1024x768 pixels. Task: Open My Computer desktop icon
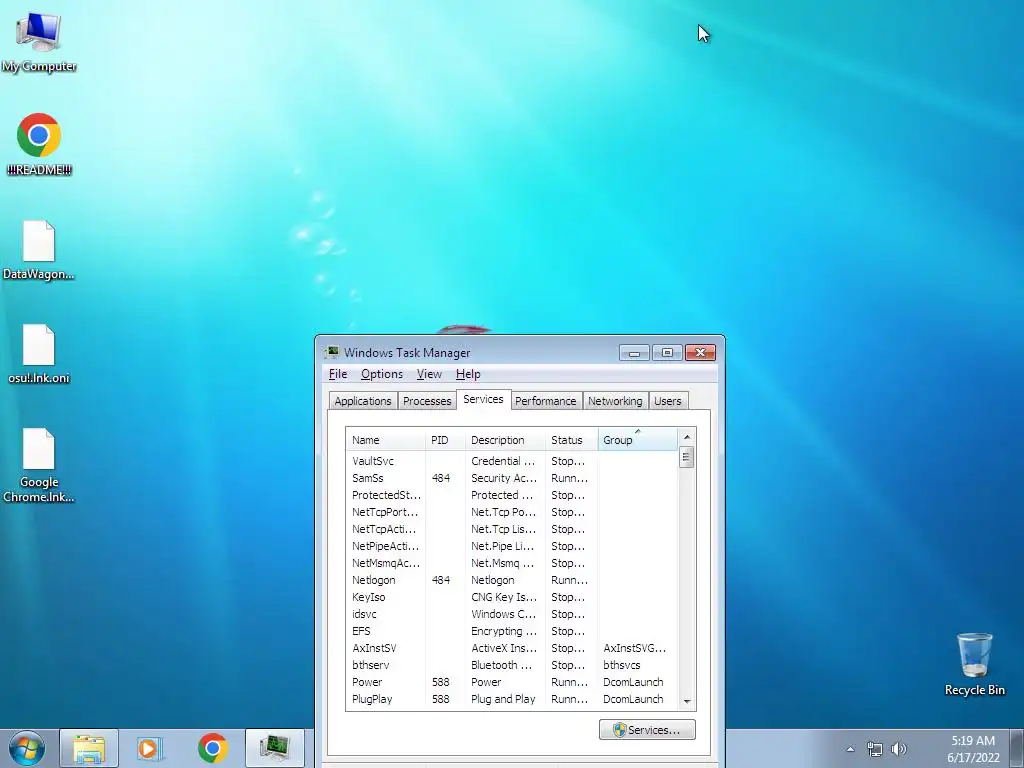coord(39,42)
